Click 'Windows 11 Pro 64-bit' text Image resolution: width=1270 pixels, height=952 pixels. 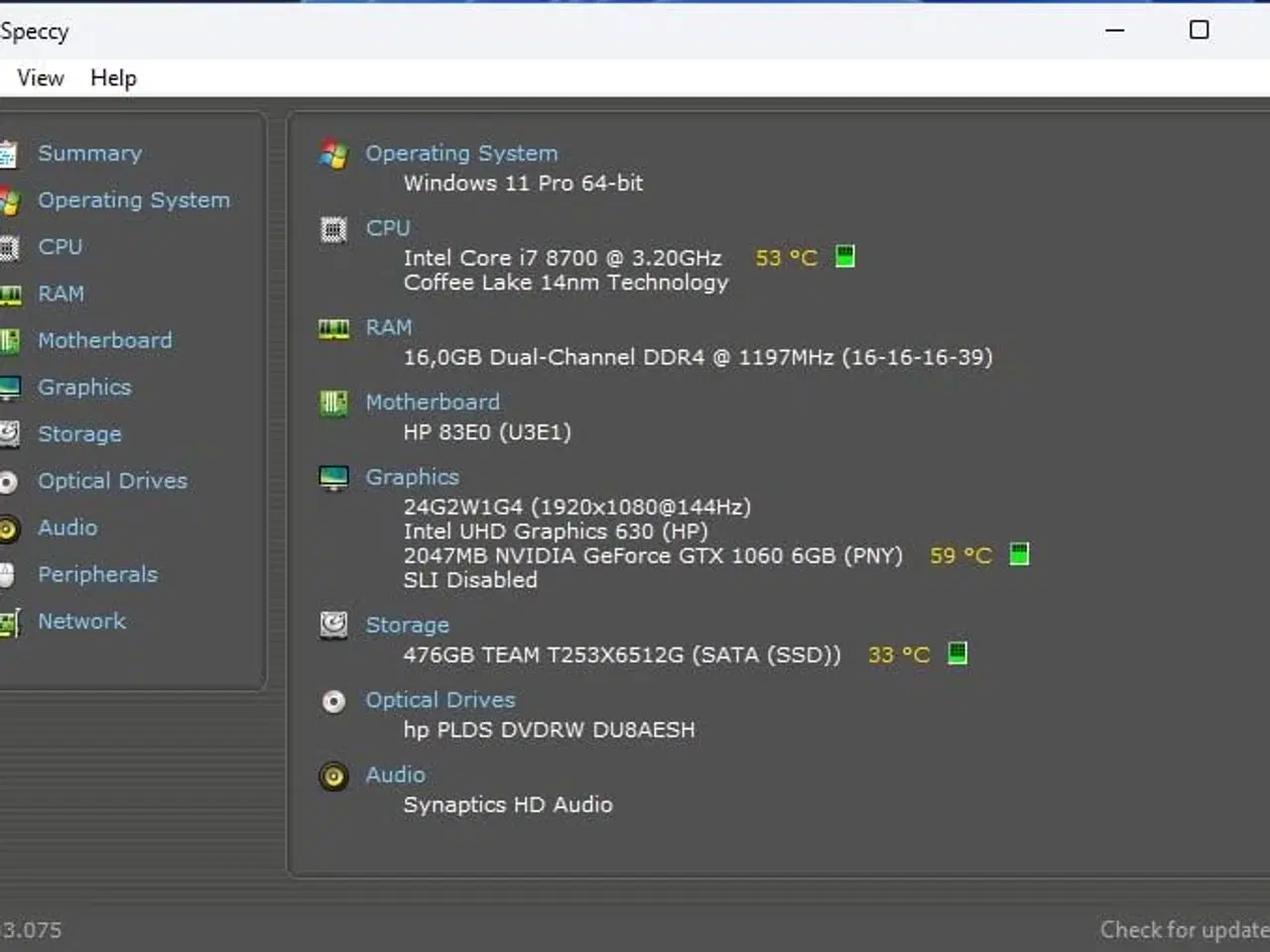click(523, 182)
